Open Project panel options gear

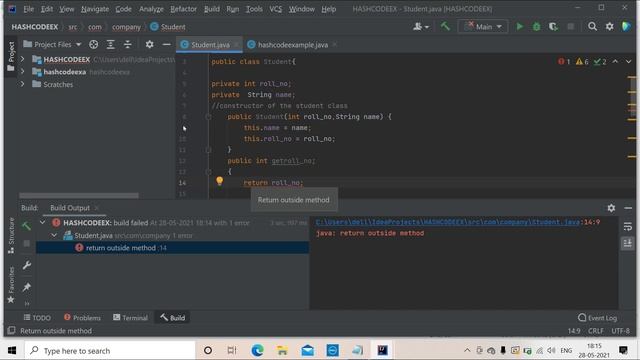click(149, 44)
